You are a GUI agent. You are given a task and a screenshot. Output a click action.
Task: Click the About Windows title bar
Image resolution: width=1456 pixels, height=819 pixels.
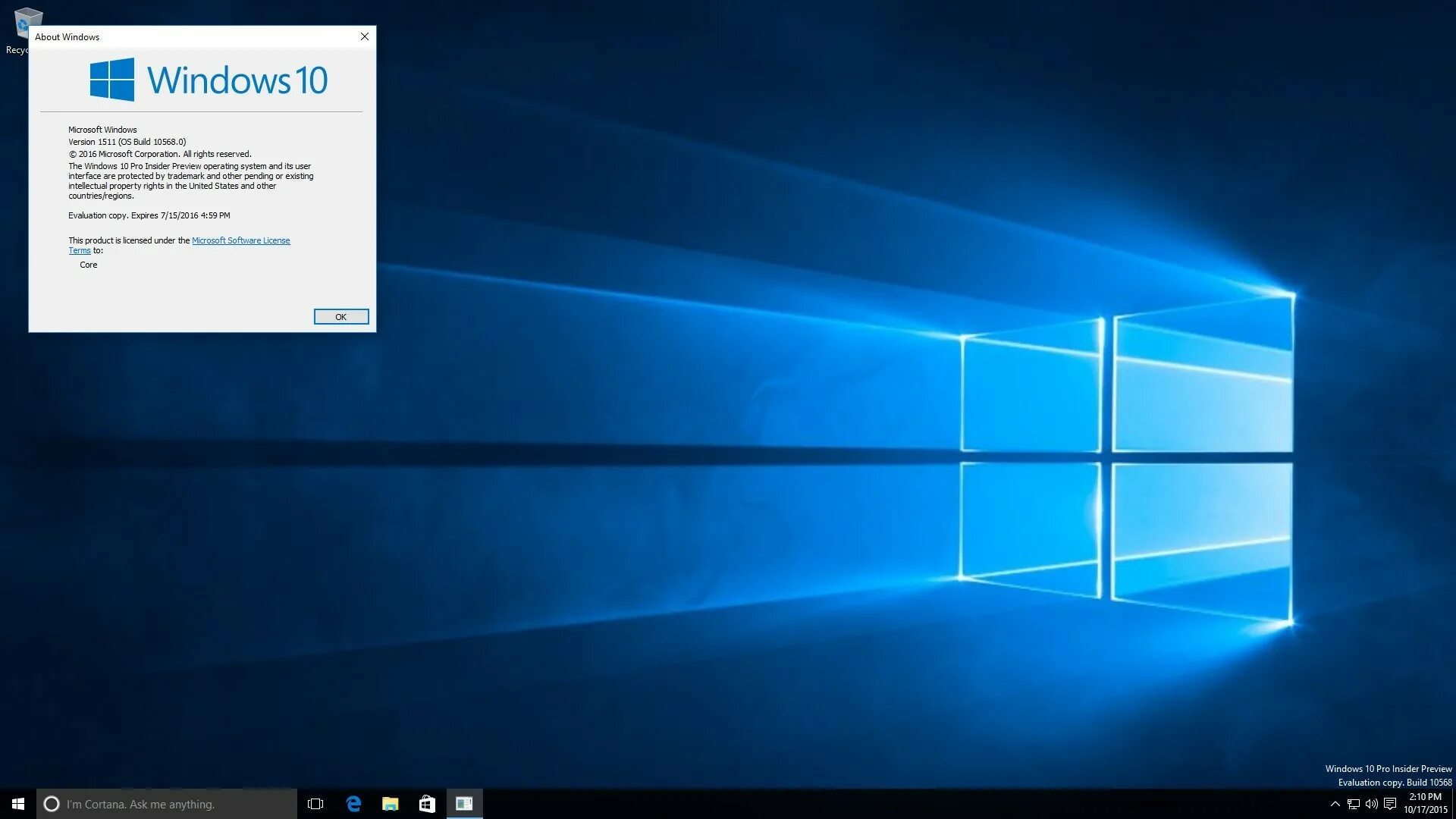[x=190, y=36]
